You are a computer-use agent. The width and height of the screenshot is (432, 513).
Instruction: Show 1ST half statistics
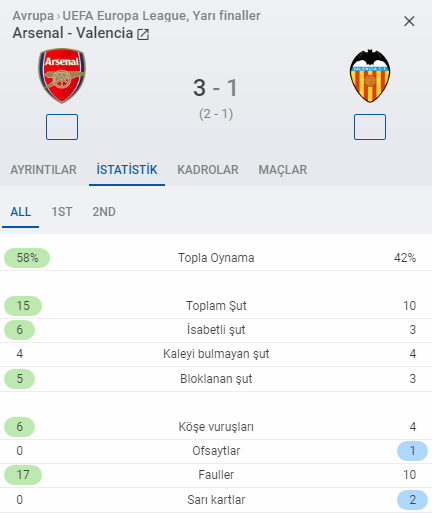pyautogui.click(x=62, y=212)
